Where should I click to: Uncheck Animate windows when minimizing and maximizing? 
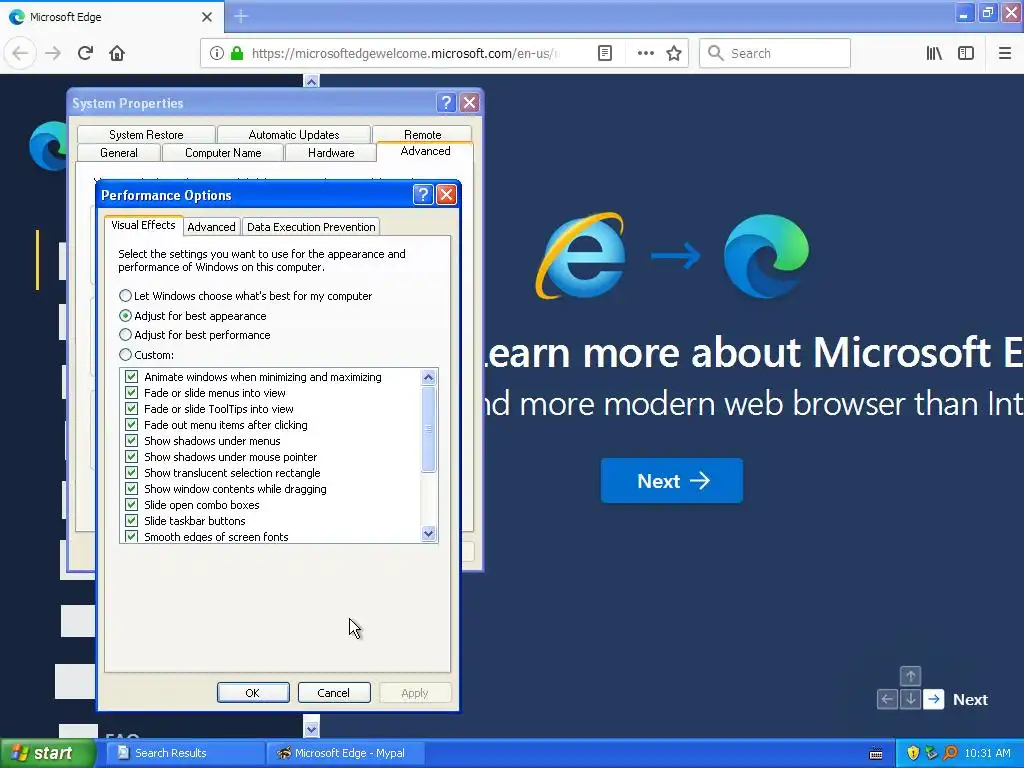(131, 377)
